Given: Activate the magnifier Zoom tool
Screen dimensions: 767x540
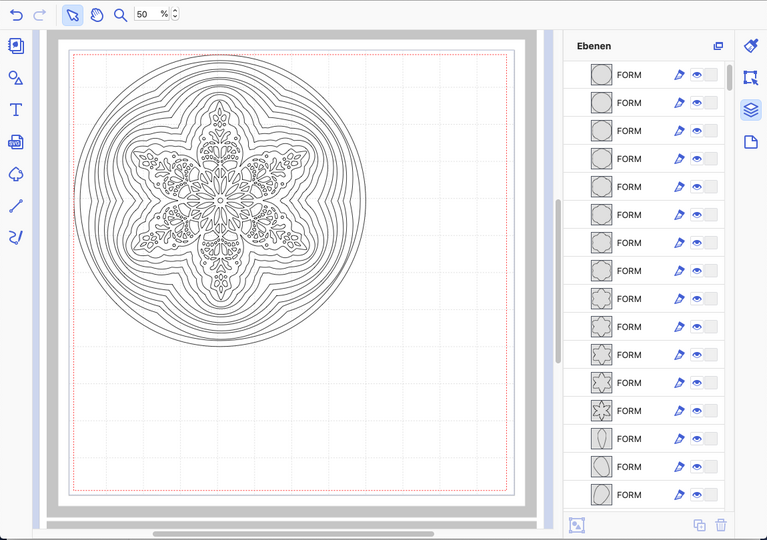Looking at the screenshot, I should [120, 15].
